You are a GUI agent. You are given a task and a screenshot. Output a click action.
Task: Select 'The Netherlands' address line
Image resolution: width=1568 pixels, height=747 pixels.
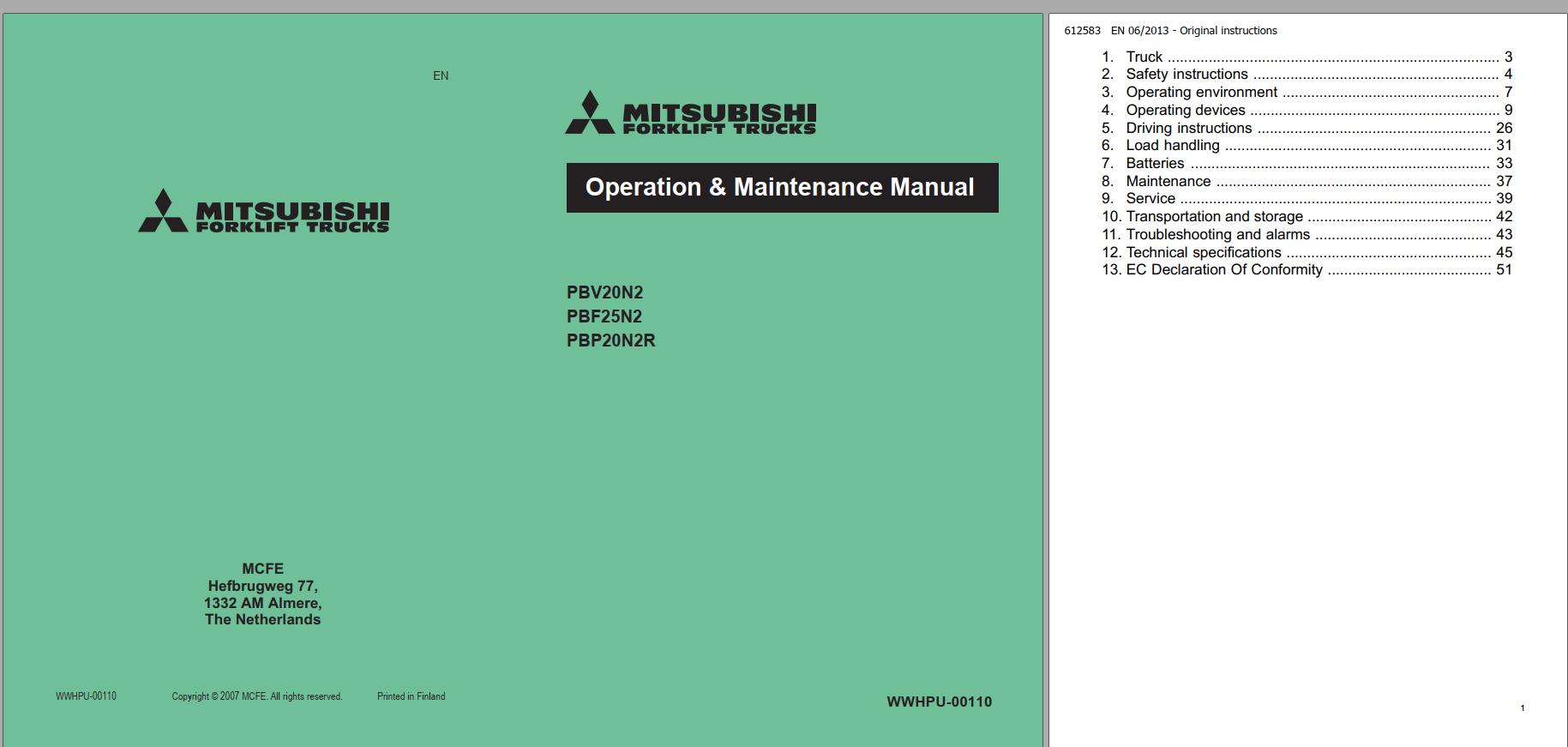pyautogui.click(x=262, y=619)
